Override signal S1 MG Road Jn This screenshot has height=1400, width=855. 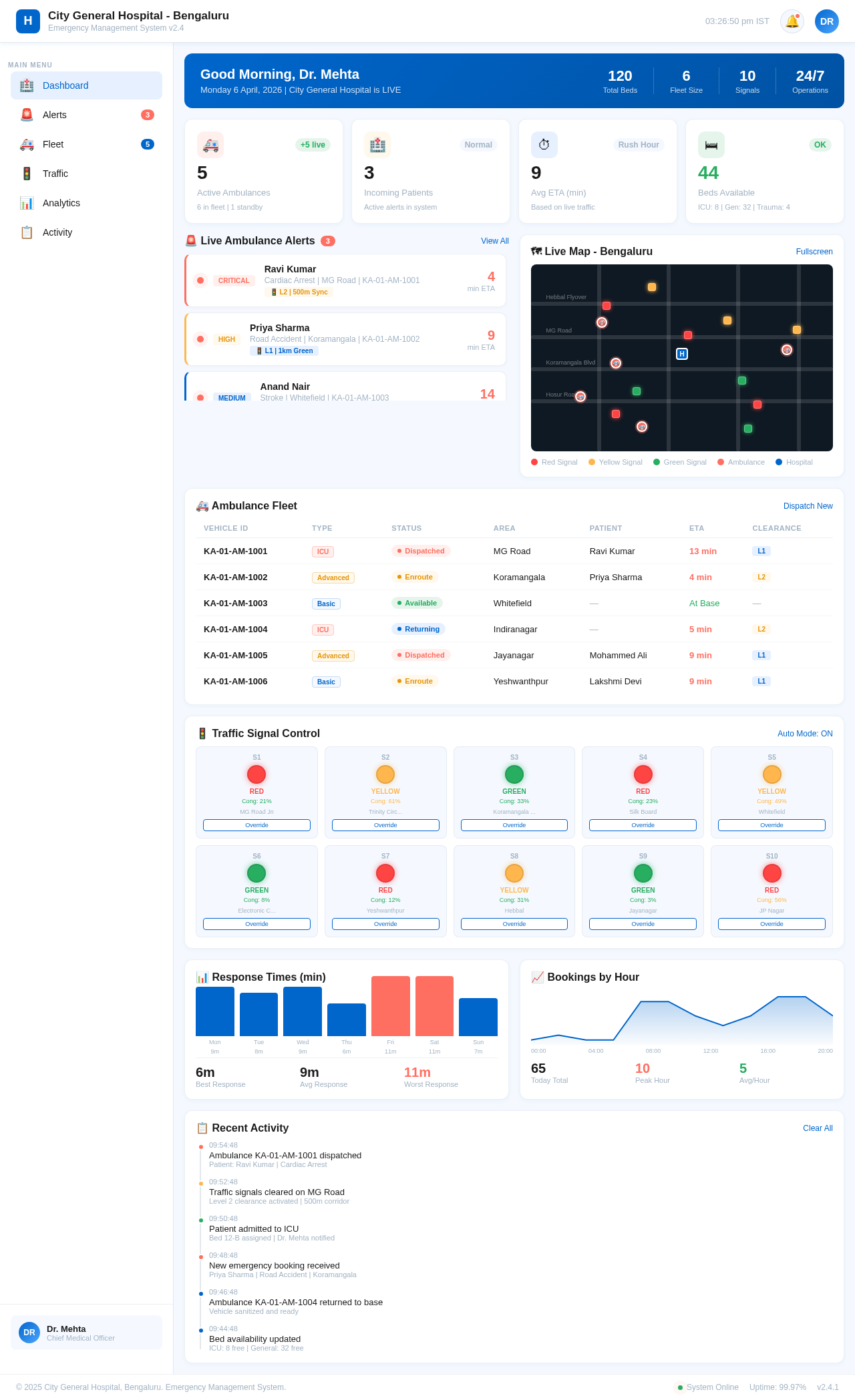(256, 825)
